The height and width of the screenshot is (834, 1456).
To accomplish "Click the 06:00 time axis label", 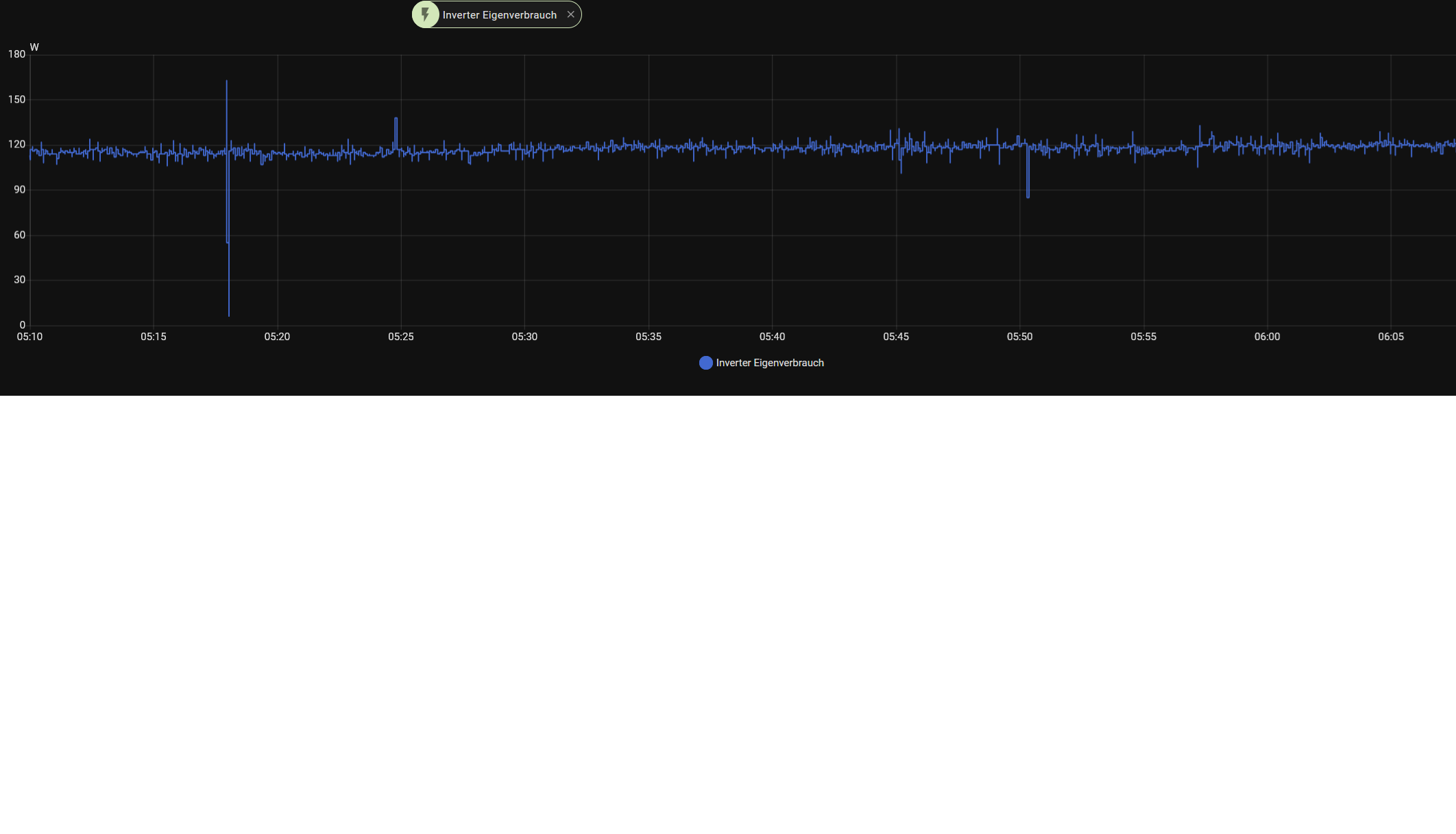I will point(1267,337).
